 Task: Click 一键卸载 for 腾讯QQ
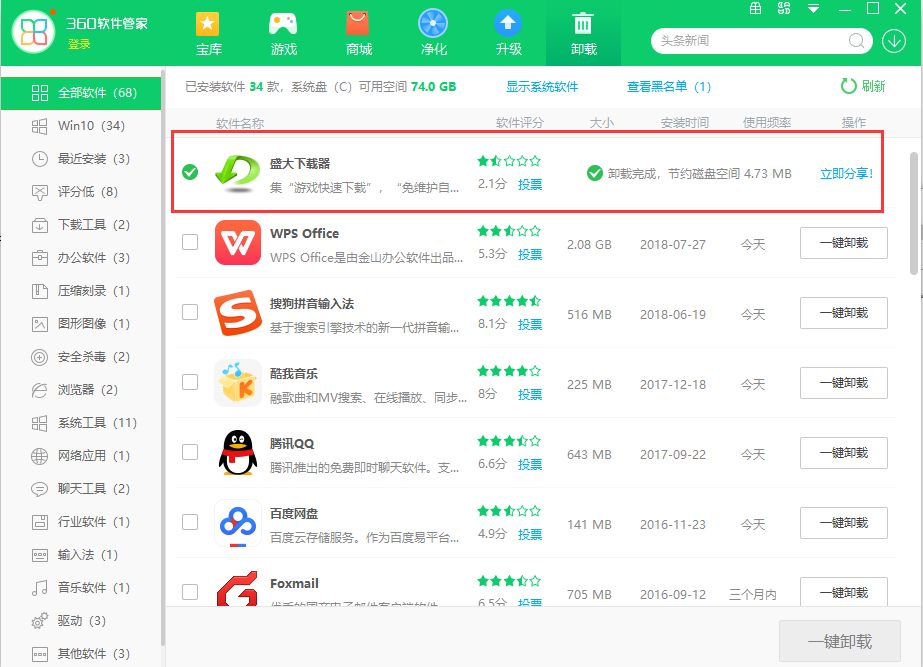(x=844, y=453)
